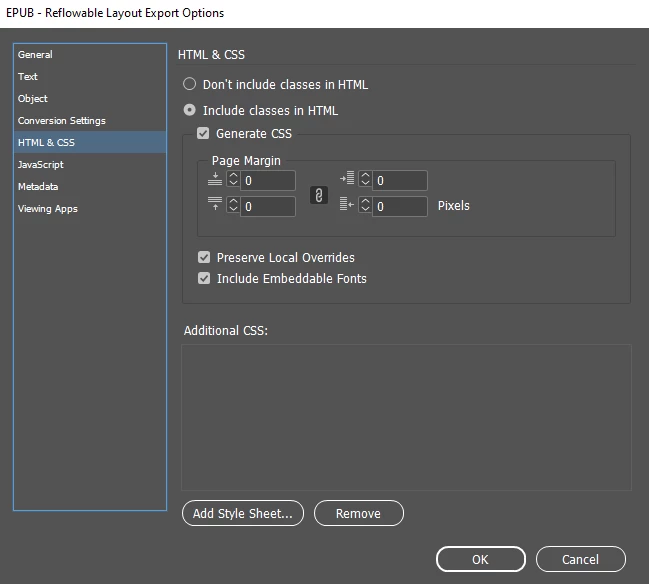Cancel the export options dialog
The image size is (649, 584).
tap(580, 559)
